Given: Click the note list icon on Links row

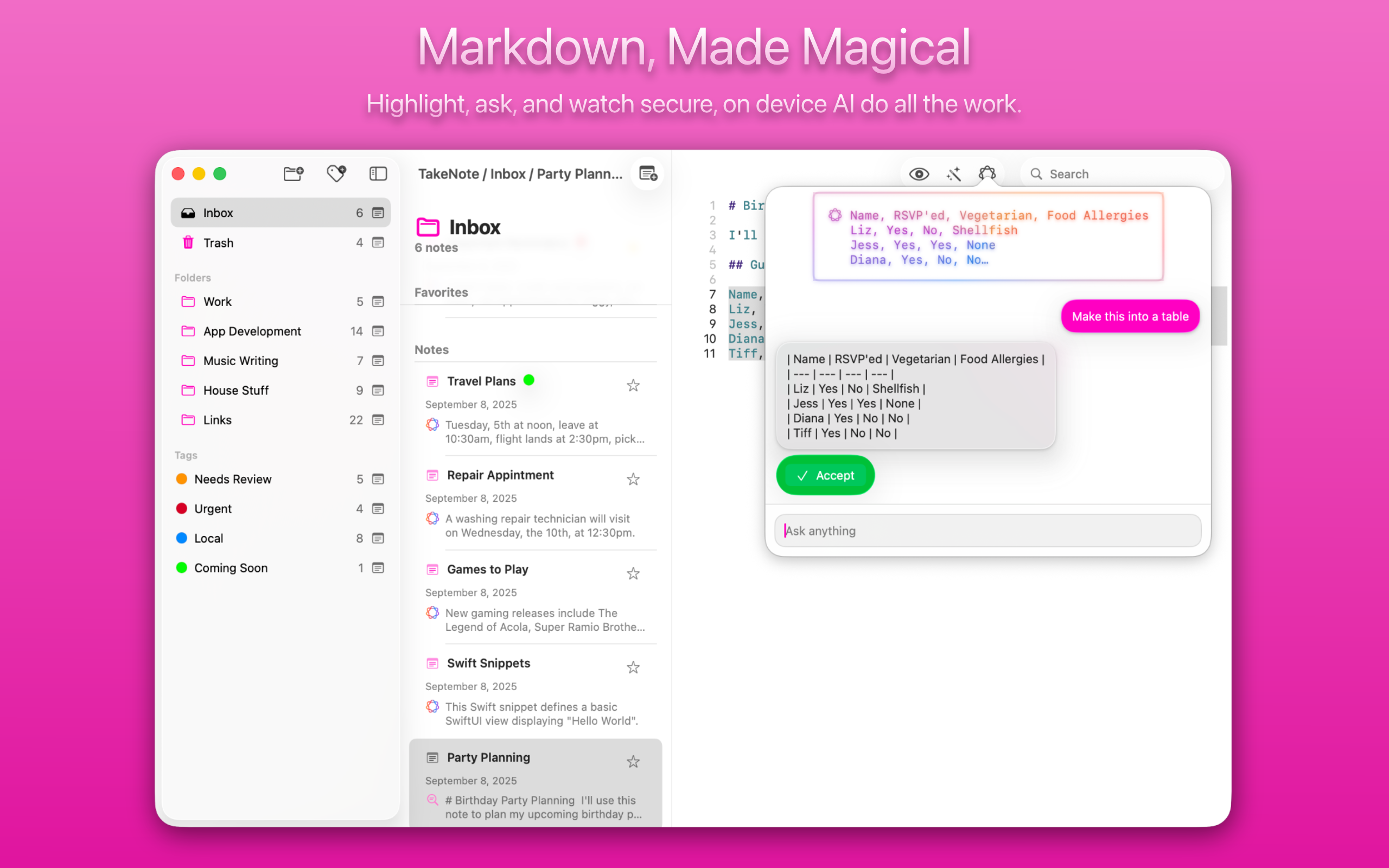Looking at the screenshot, I should tap(378, 420).
